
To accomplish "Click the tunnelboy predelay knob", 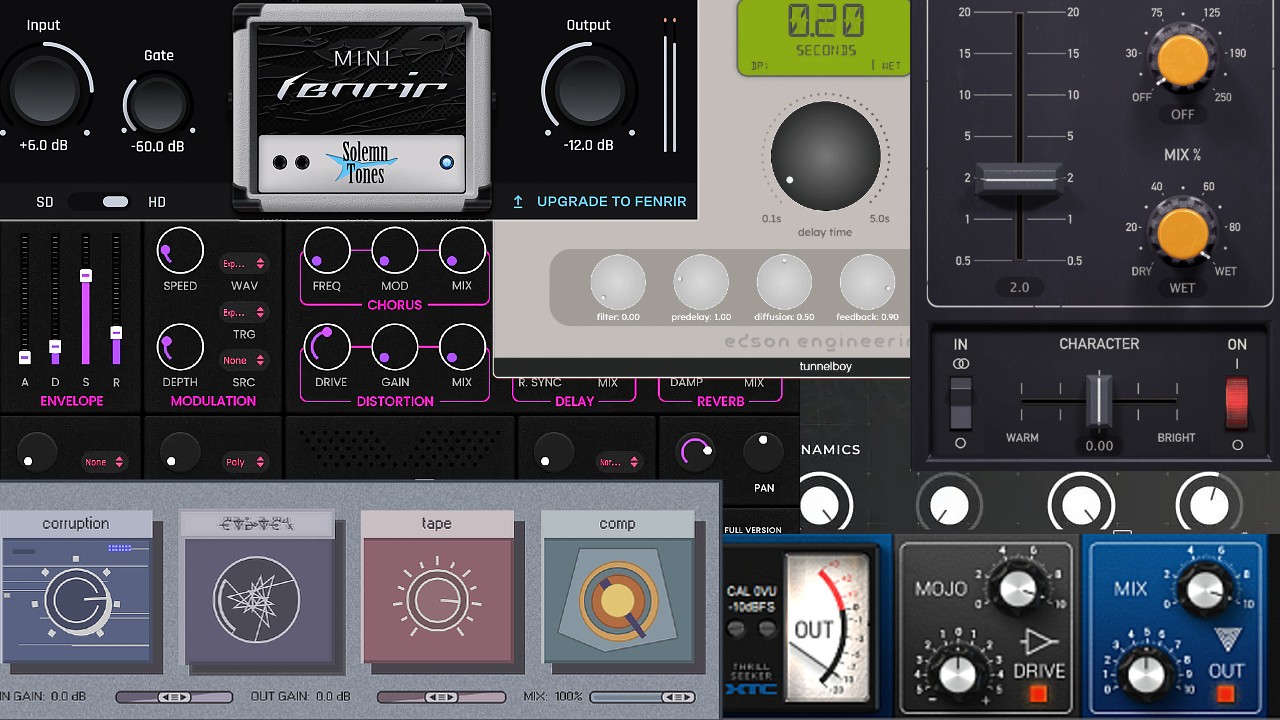I will point(701,282).
